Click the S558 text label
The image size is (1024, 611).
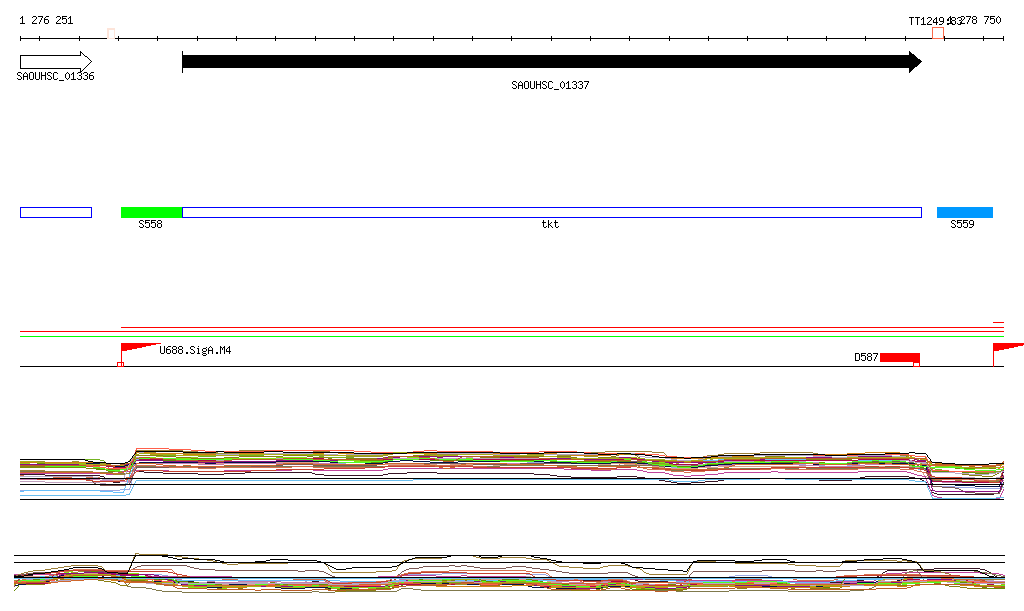pos(150,225)
